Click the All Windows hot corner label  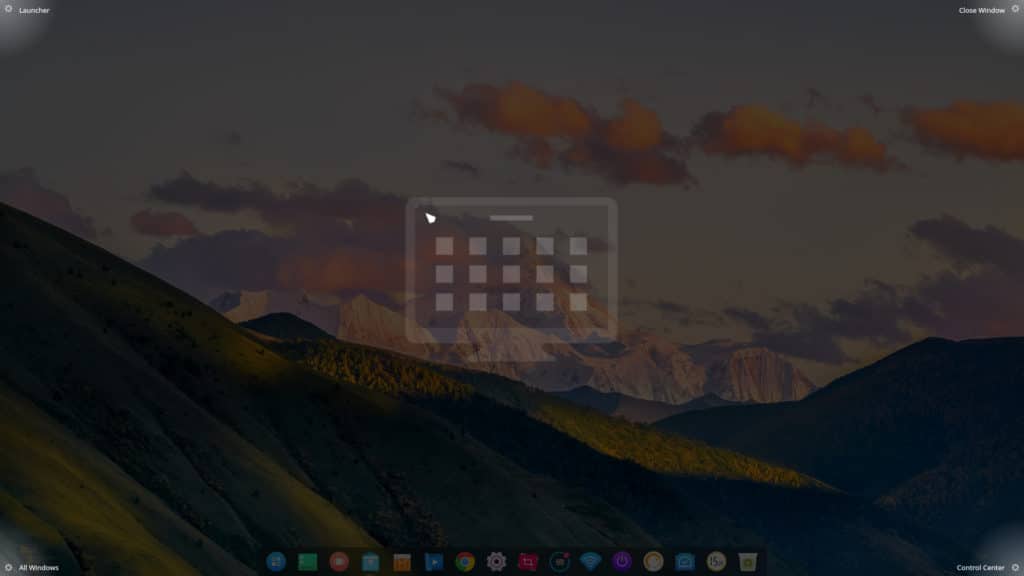point(39,568)
